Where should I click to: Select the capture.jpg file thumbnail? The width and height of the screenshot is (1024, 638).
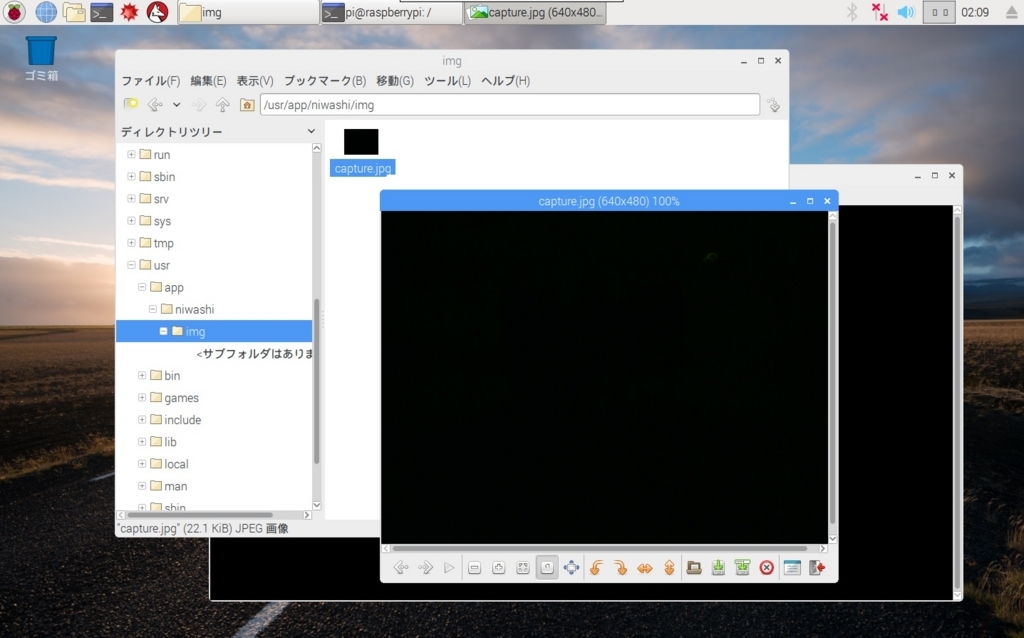click(x=361, y=142)
